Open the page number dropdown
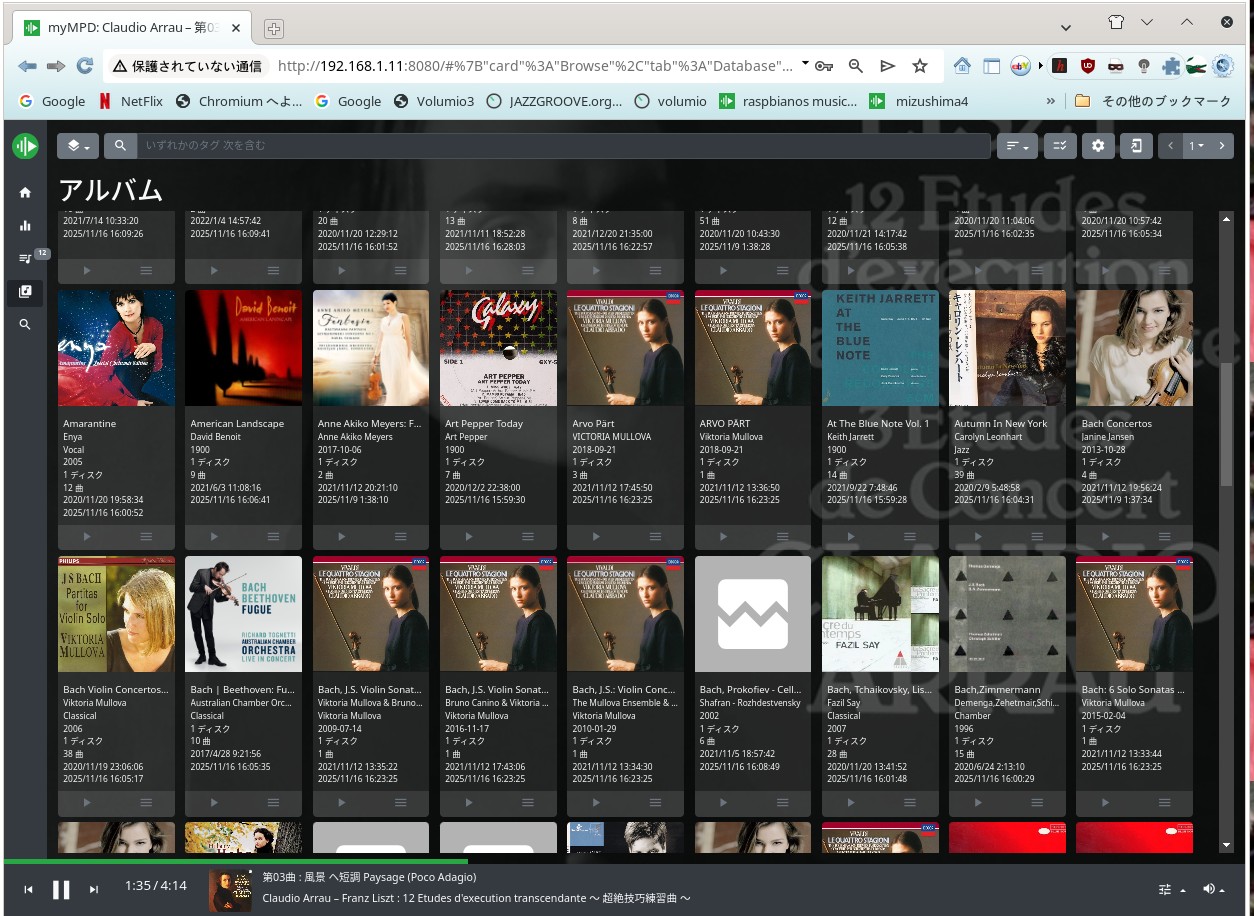Viewport: 1254px width, 916px height. coord(1195,146)
